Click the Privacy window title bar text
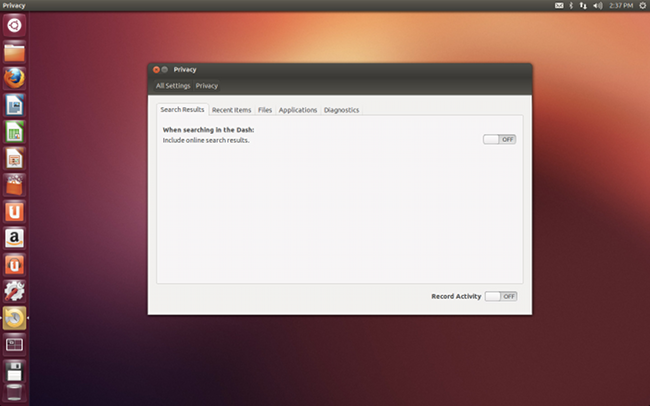This screenshot has height=406, width=650. [x=185, y=69]
